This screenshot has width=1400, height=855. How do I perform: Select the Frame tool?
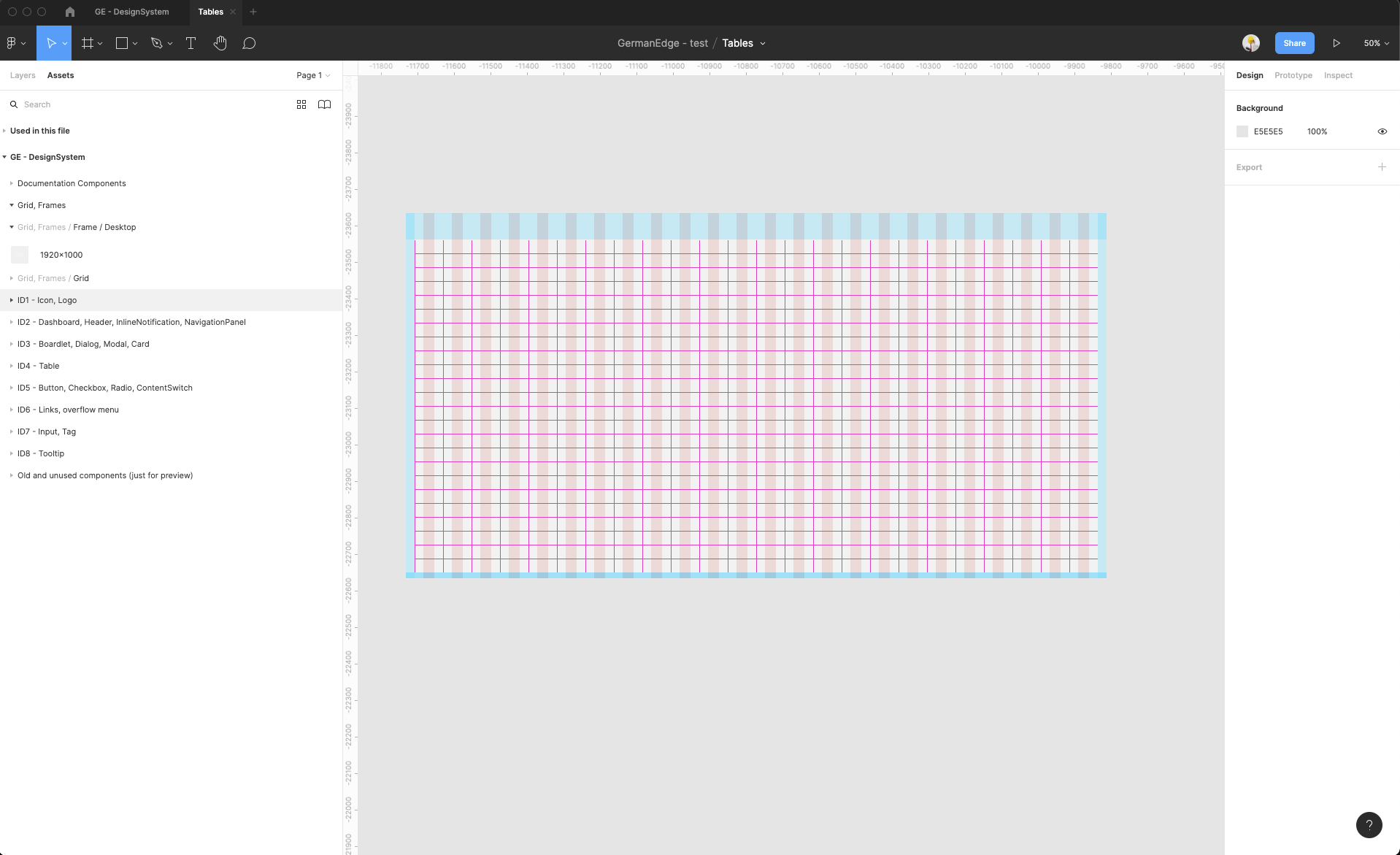click(88, 43)
